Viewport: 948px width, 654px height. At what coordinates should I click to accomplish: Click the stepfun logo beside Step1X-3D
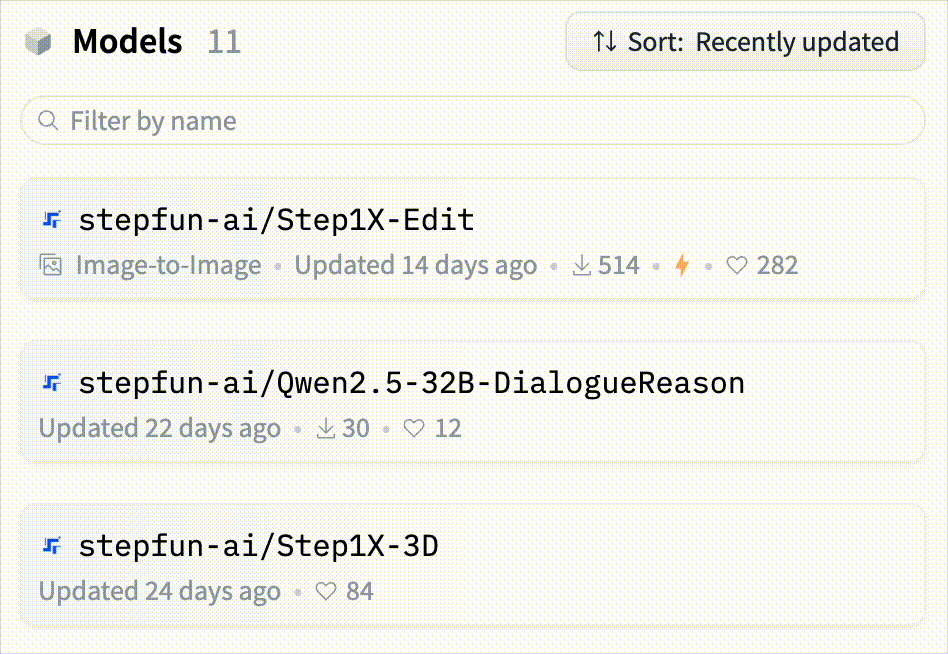click(x=52, y=545)
